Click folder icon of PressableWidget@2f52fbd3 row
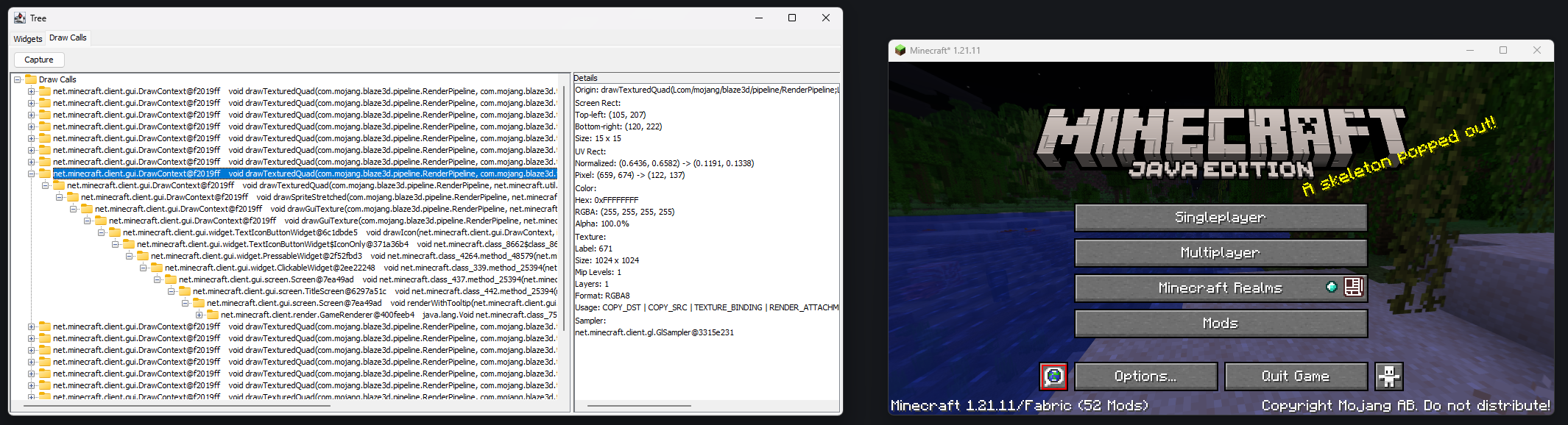This screenshot has width=1568, height=425. coord(143,256)
